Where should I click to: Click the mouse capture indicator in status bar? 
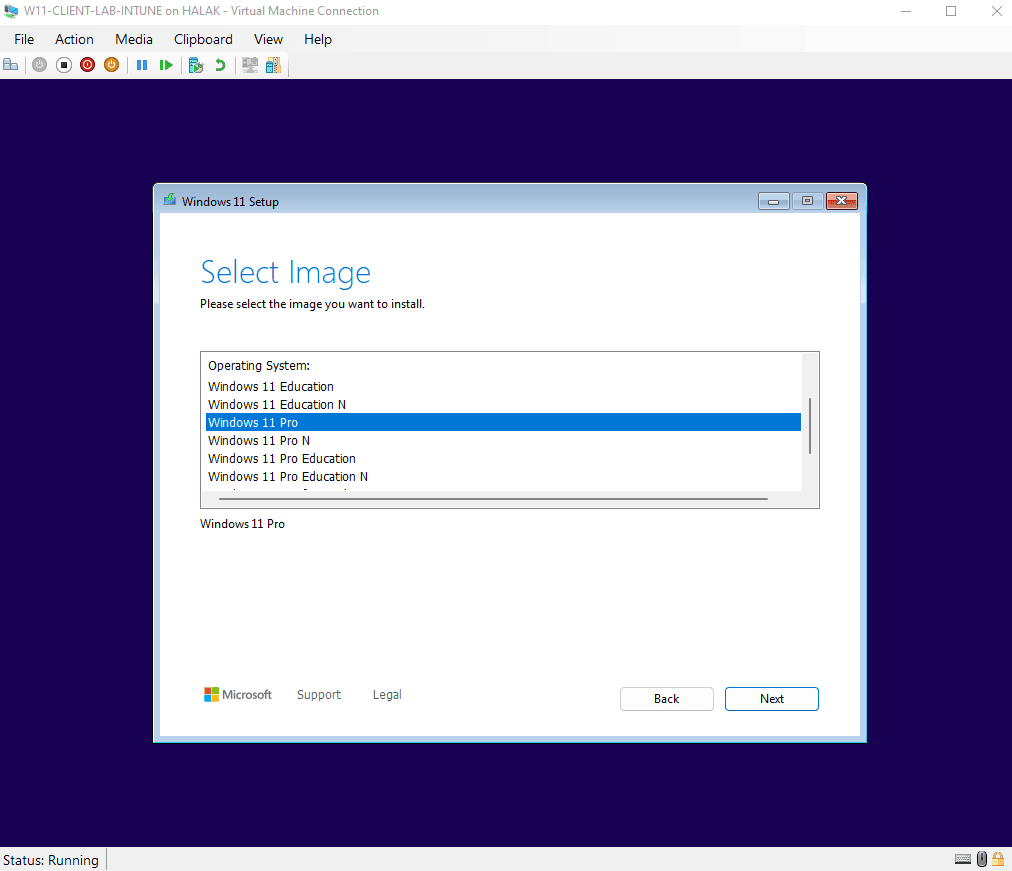point(981,859)
